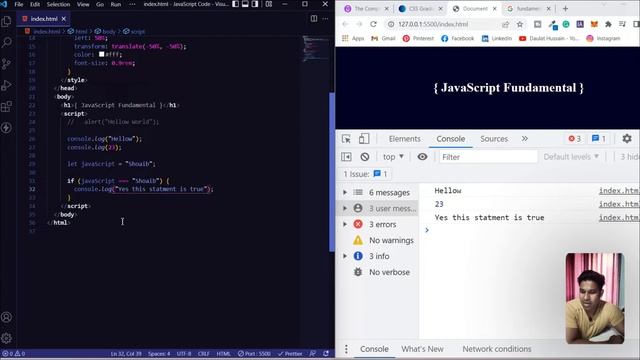The width and height of the screenshot is (640, 360).
Task: Open the Gmail bookmark
Action: click(383, 38)
